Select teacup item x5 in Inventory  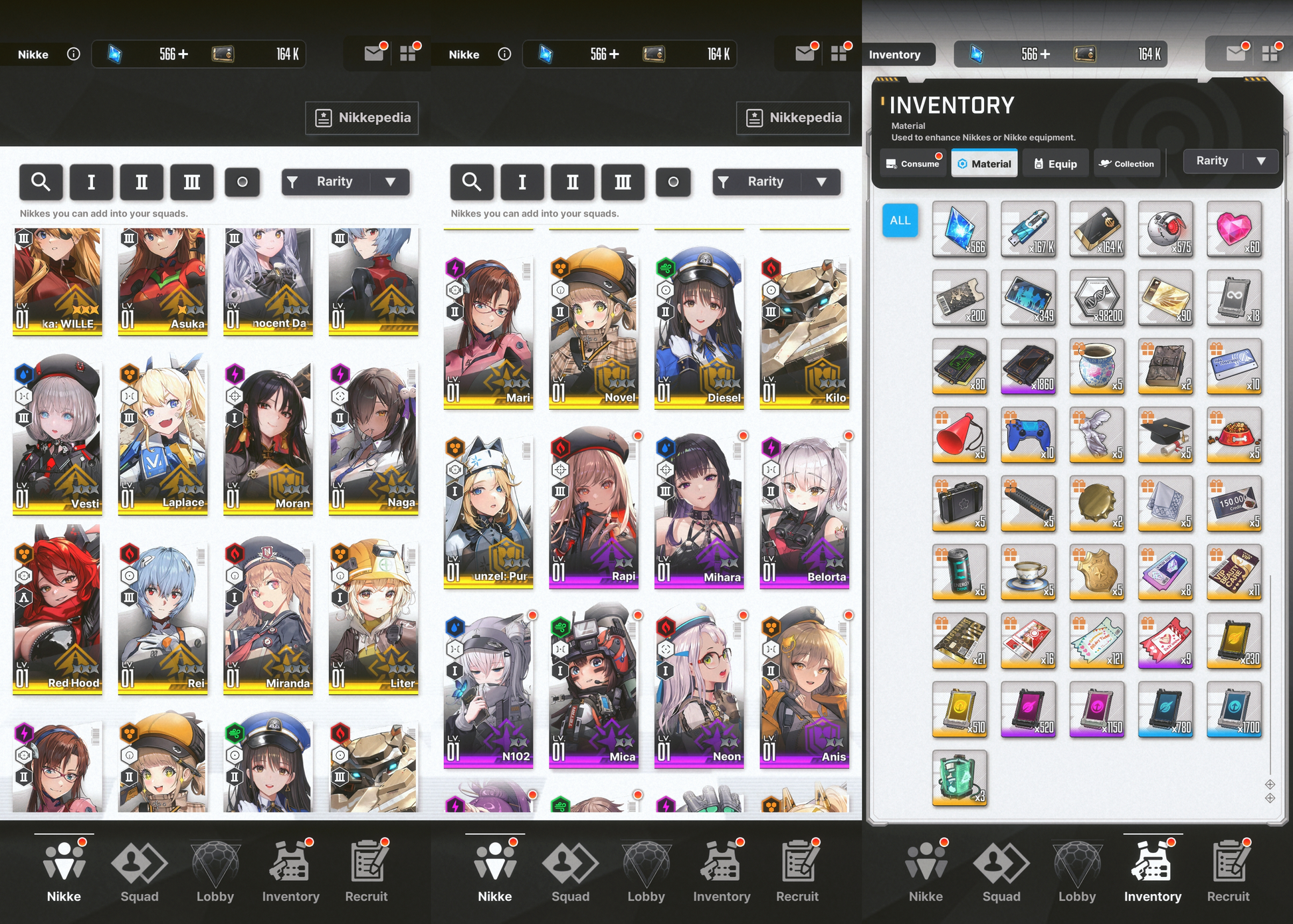1028,572
